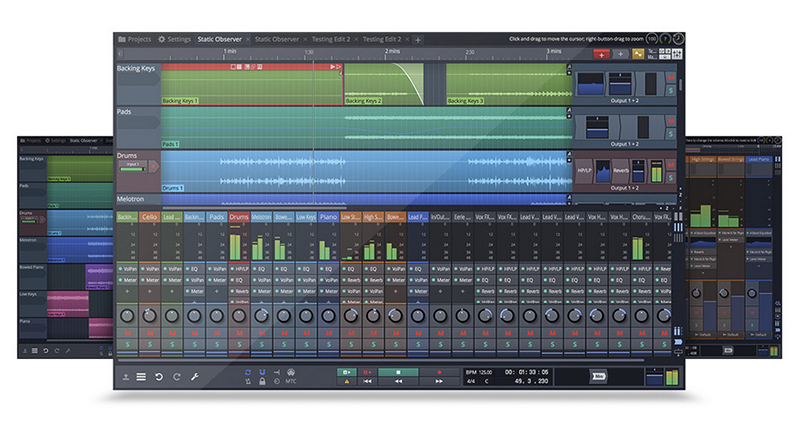This screenshot has width=800, height=424.
Task: Open the wrench tools icon
Action: click(x=195, y=376)
